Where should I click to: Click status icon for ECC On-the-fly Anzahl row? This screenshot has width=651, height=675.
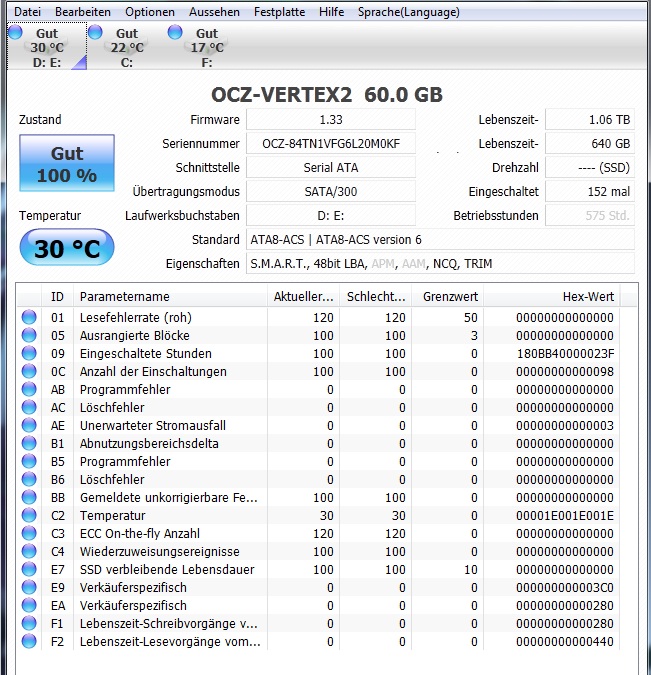click(x=29, y=533)
